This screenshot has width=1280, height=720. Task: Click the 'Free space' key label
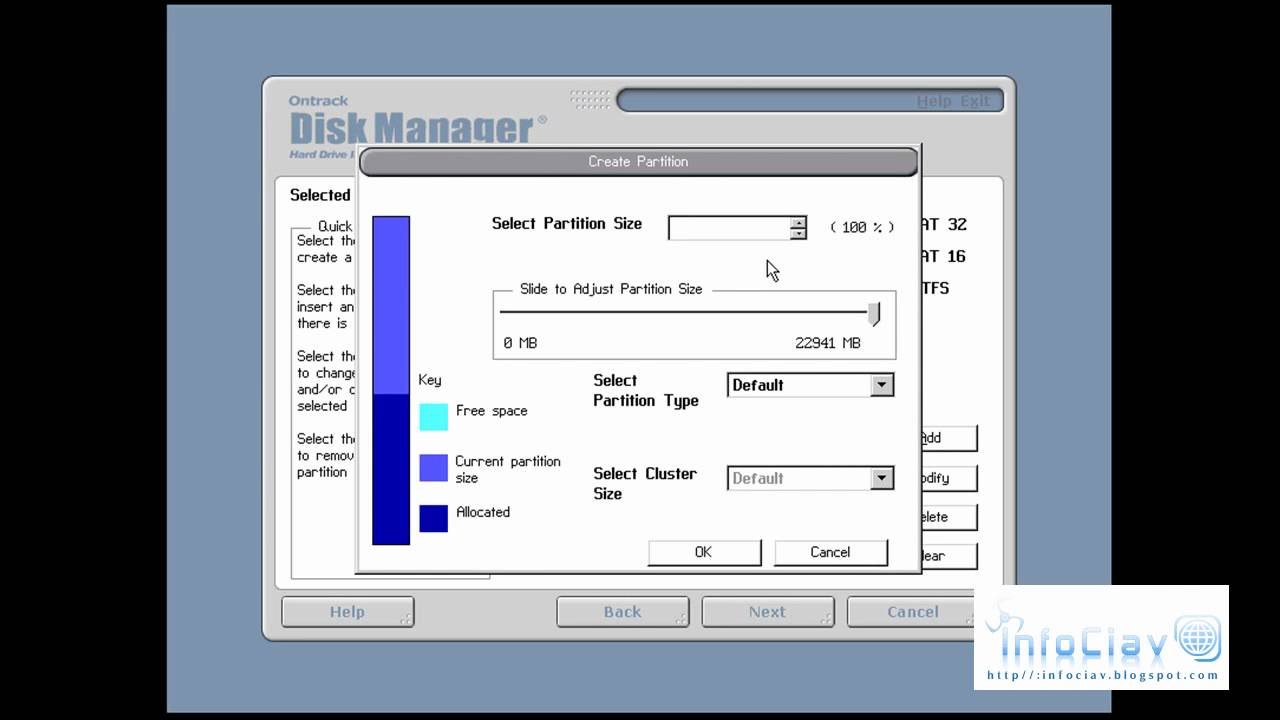(x=491, y=411)
